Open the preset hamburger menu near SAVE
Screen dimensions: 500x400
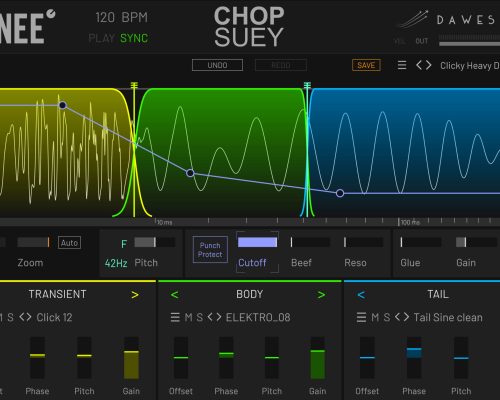[402, 65]
